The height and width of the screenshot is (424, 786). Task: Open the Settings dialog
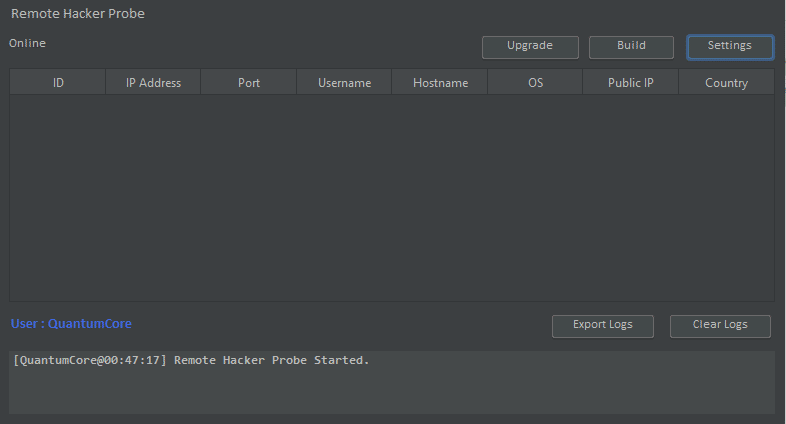(x=729, y=47)
